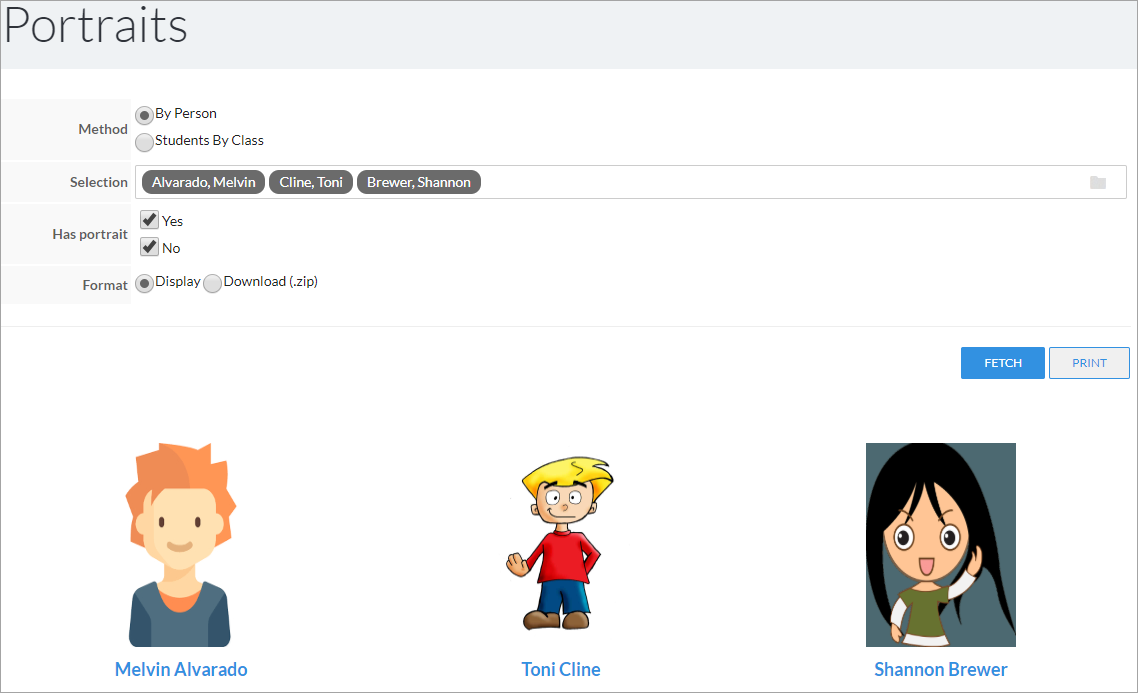
Task: Choose the Display format option
Action: (144, 283)
